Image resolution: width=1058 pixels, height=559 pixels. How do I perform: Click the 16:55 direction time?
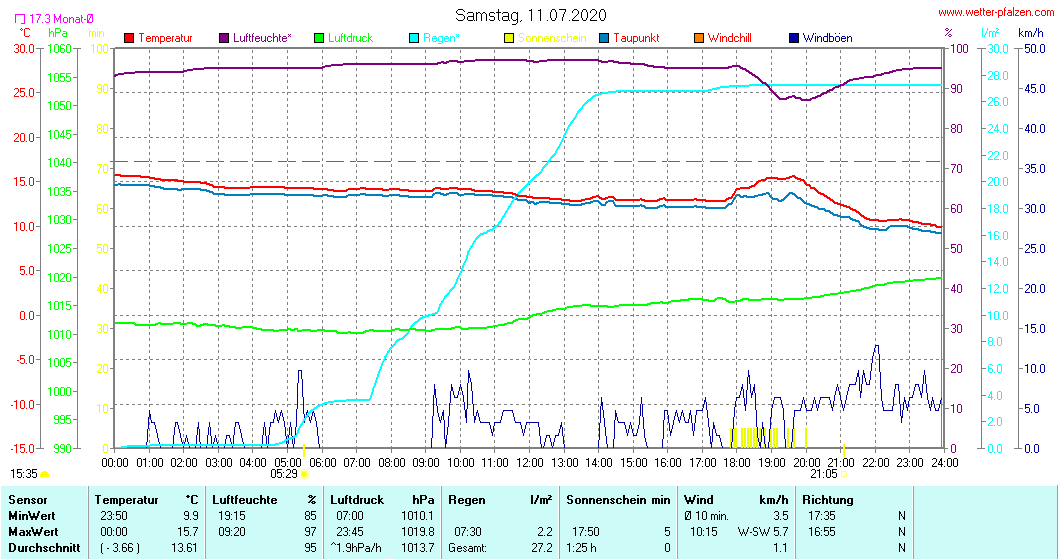[x=821, y=532]
